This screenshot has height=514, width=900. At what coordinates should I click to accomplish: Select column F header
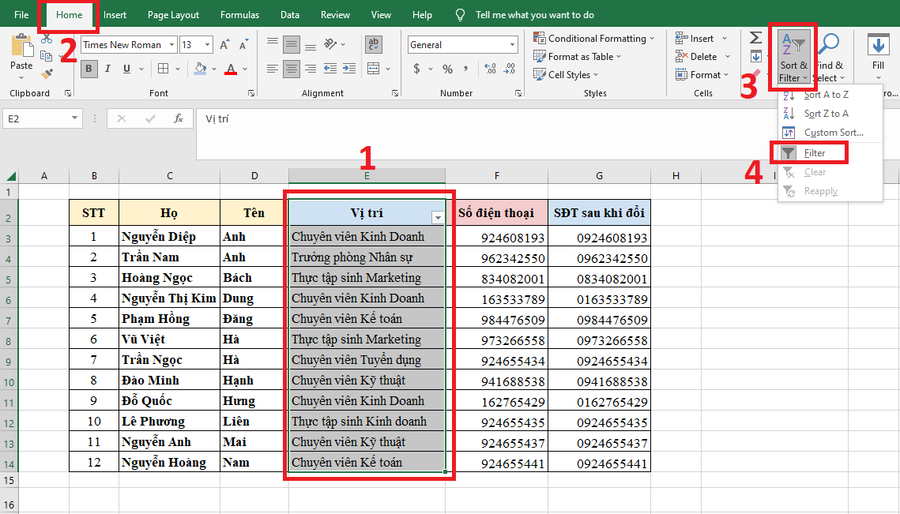[496, 176]
